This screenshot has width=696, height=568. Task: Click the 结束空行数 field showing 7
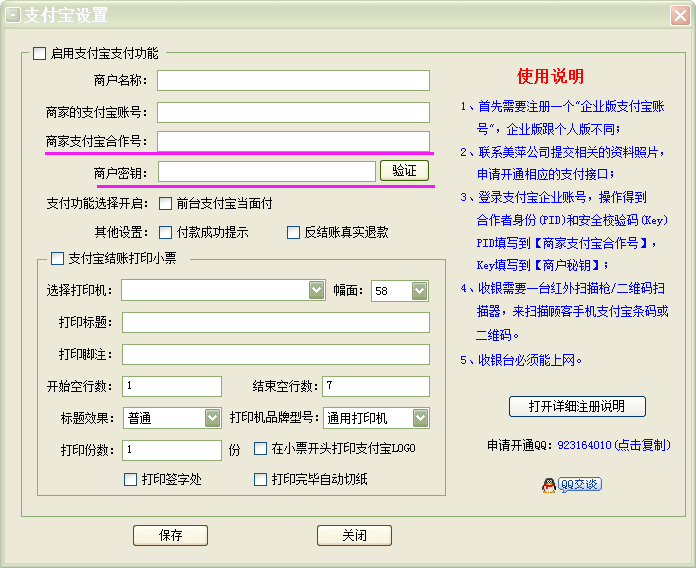point(376,387)
